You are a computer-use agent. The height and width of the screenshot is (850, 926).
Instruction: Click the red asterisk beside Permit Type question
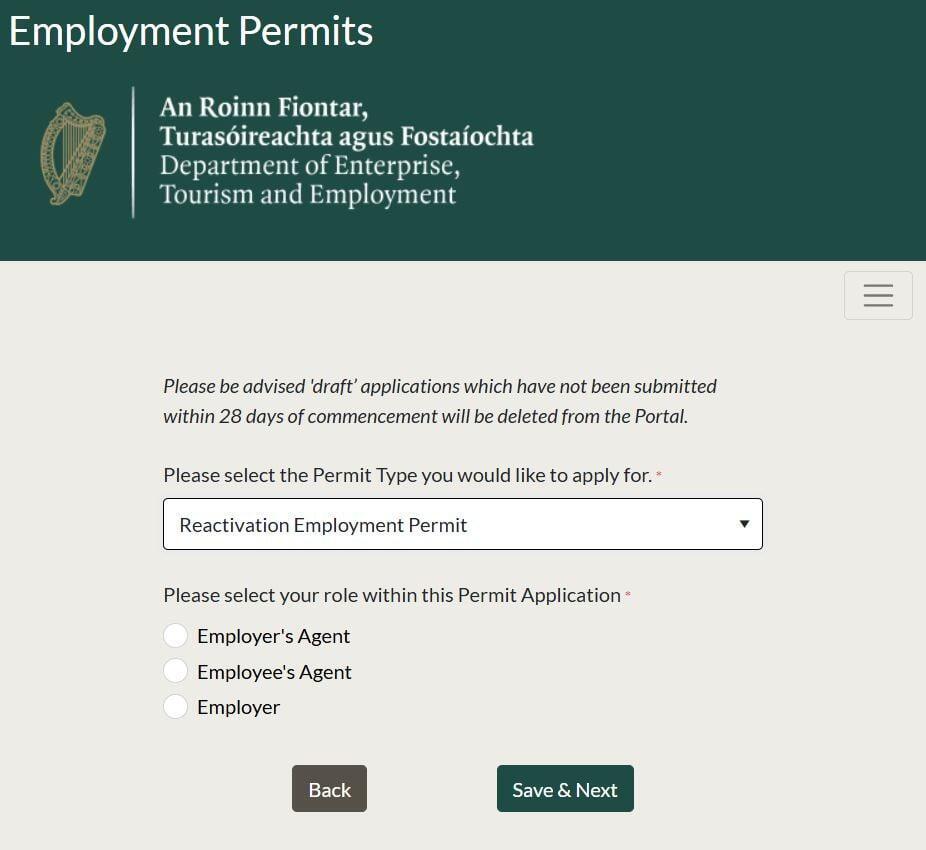[x=659, y=475]
